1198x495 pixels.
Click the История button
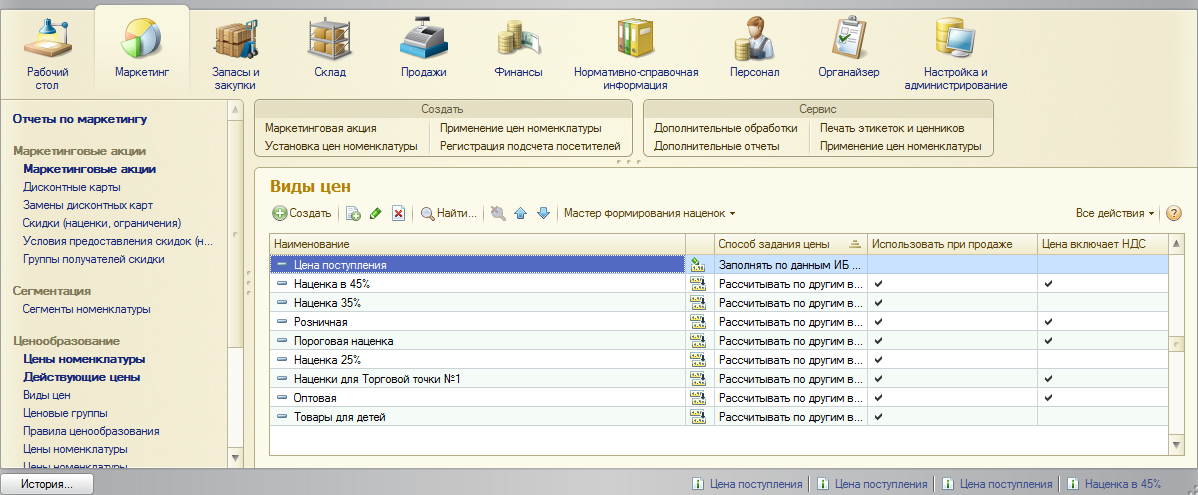pyautogui.click(x=47, y=484)
